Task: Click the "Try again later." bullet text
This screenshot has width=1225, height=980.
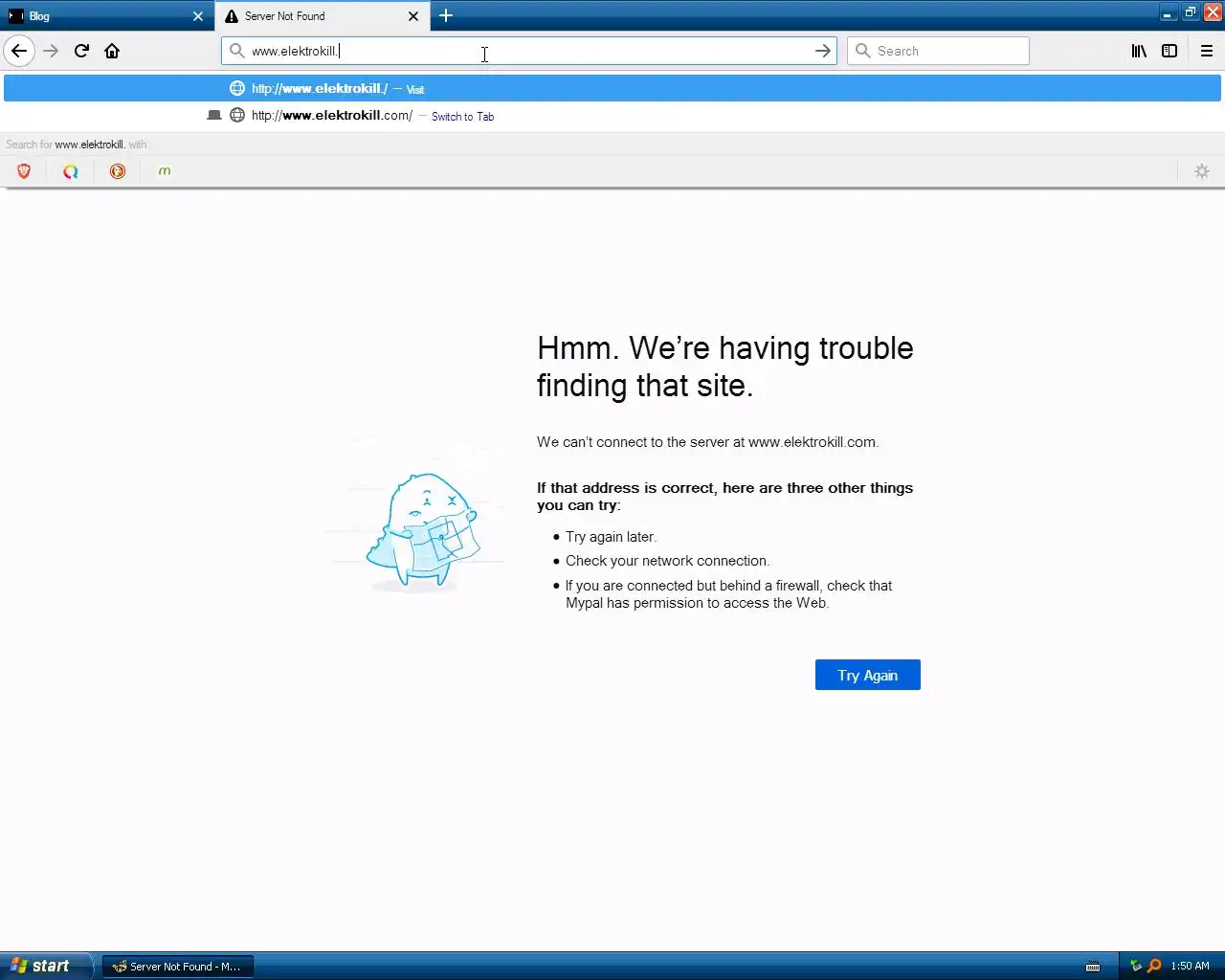Action: tap(611, 537)
